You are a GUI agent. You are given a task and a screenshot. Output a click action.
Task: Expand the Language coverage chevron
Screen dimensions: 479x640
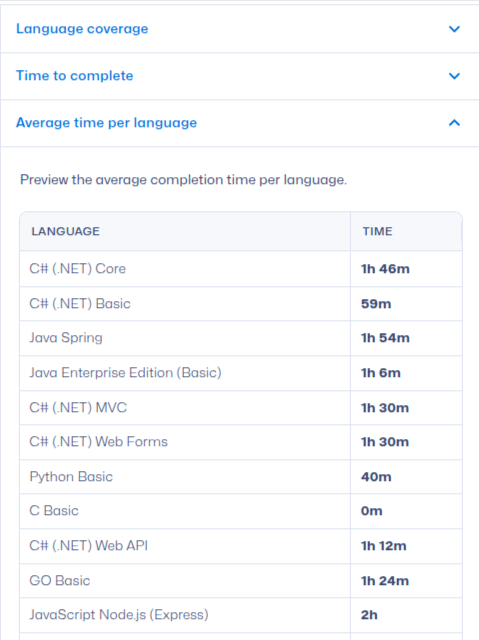(454, 29)
